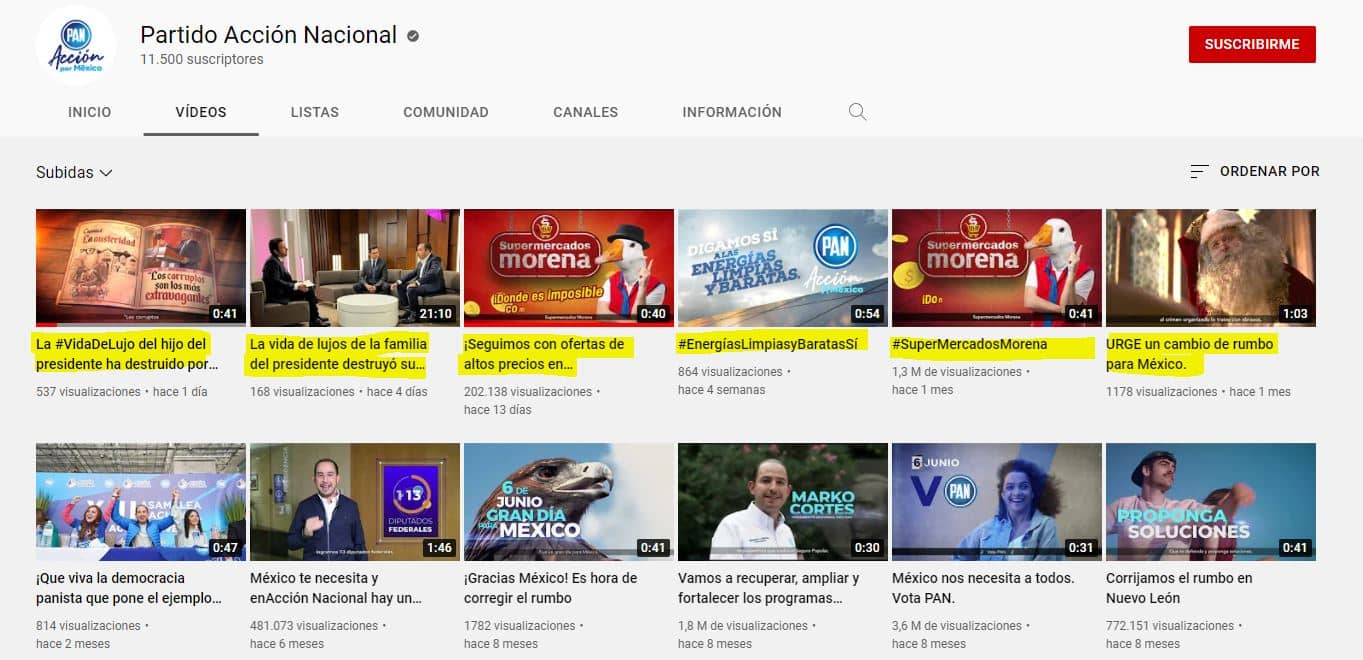Open title '¡Gracias México! Es hora de corregir'
The width and height of the screenshot is (1363, 660).
[x=550, y=588]
